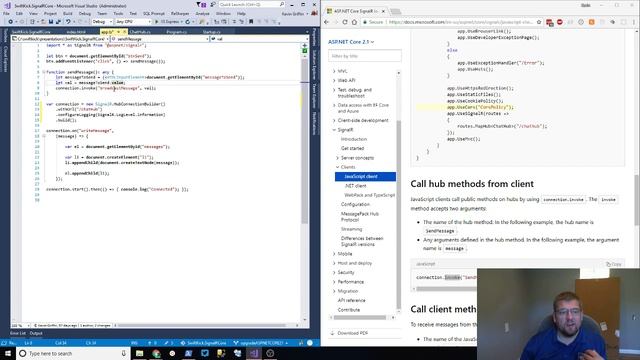The image size is (640, 360).
Task: Click the bookmark flag icon in Visual Studio toolbar
Action: coord(251,22)
